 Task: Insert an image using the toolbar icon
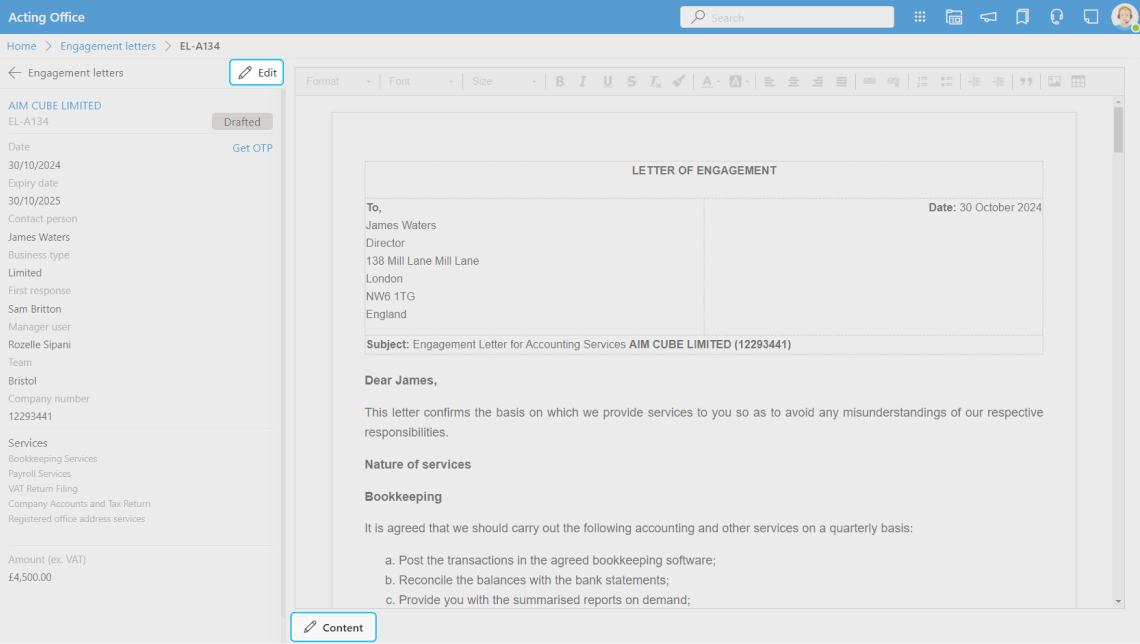coord(1054,81)
